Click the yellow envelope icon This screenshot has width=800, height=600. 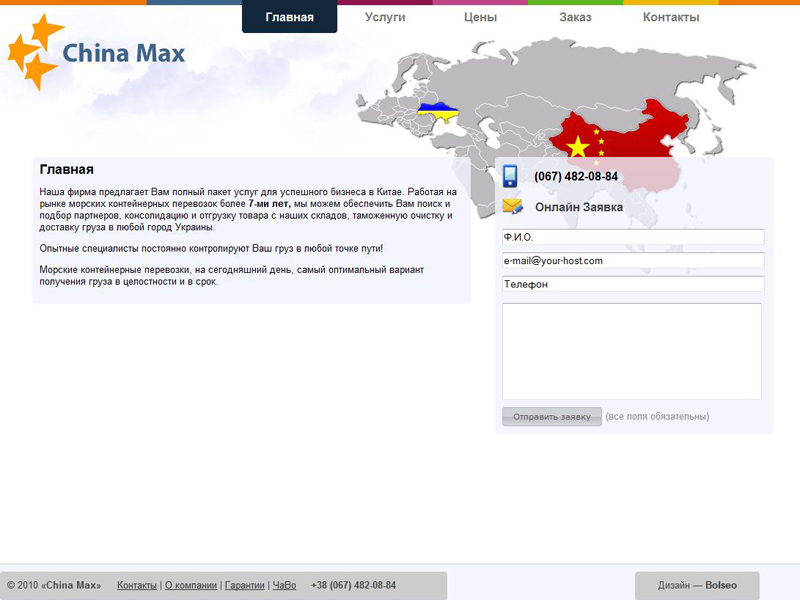tap(513, 207)
